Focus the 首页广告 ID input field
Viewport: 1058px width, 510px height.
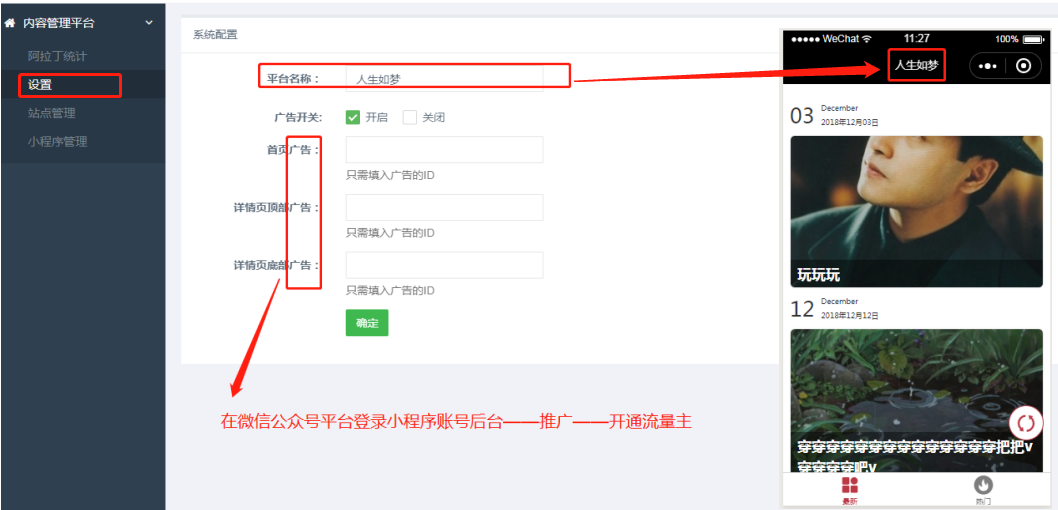tap(444, 150)
